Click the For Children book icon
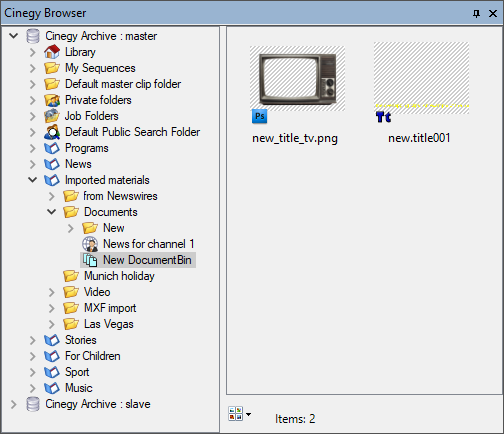Image resolution: width=504 pixels, height=434 pixels. point(52,356)
